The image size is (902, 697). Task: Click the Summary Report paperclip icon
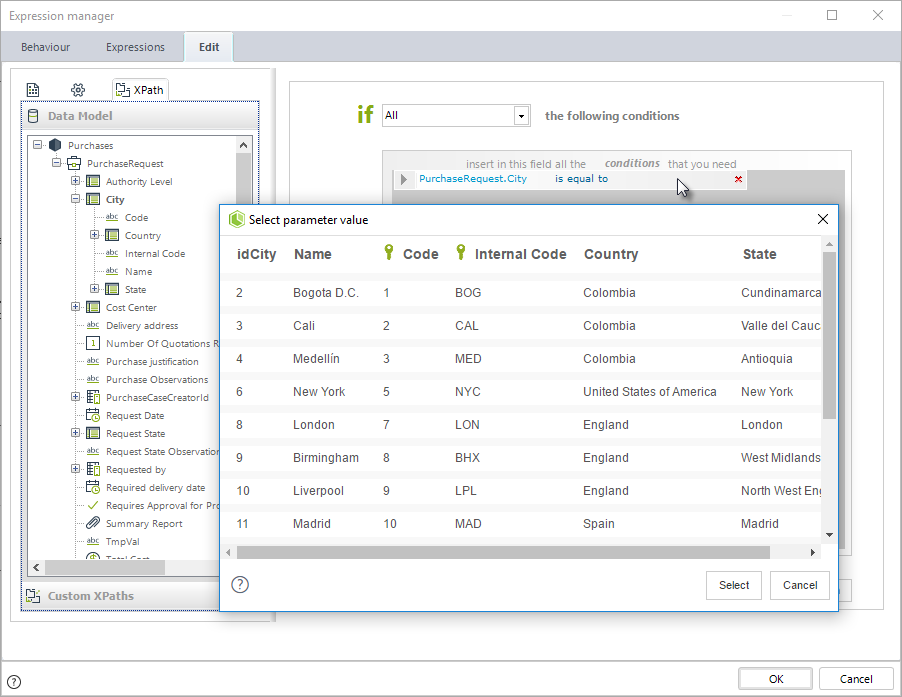point(93,523)
